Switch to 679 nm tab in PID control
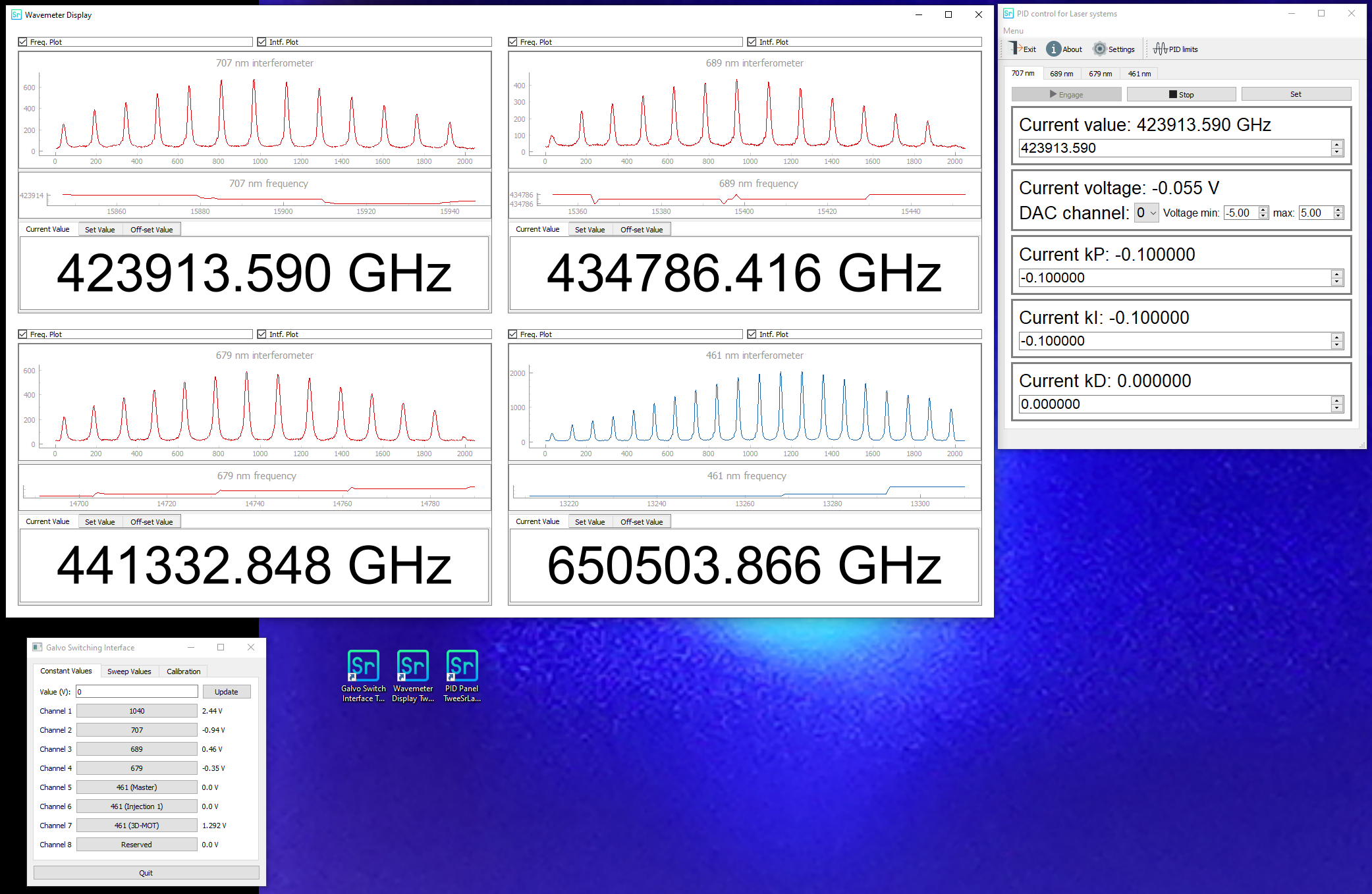 tap(1100, 74)
